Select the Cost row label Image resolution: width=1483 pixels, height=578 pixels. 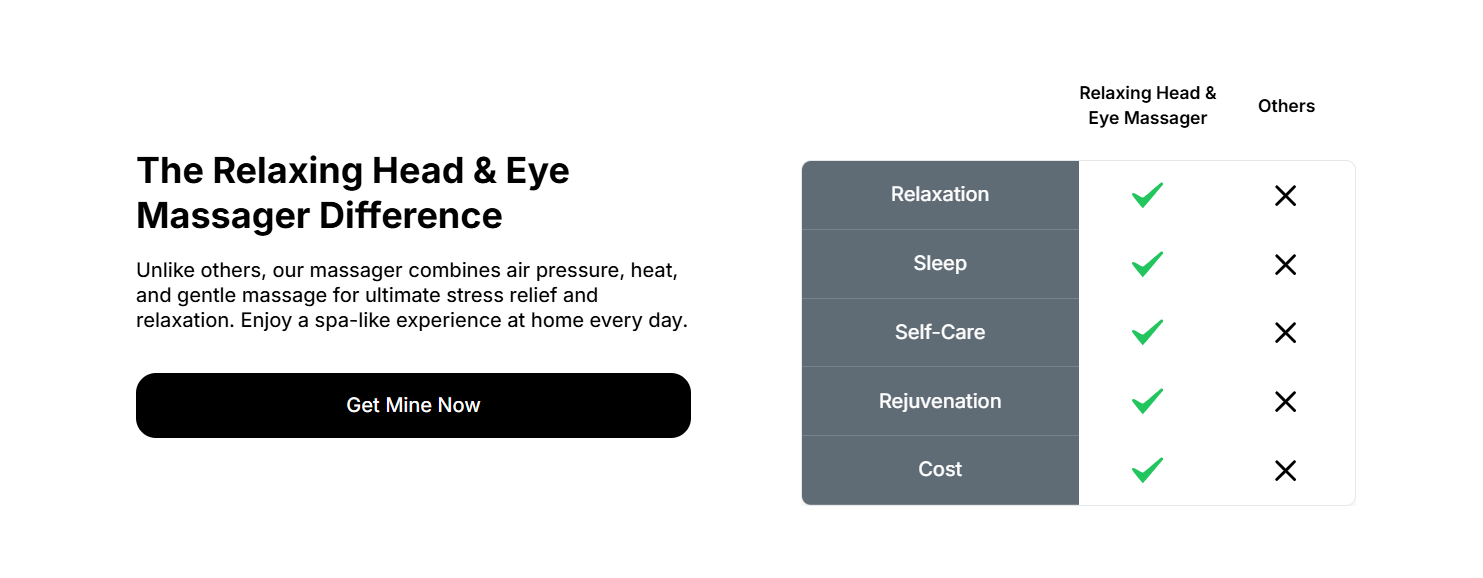click(940, 469)
